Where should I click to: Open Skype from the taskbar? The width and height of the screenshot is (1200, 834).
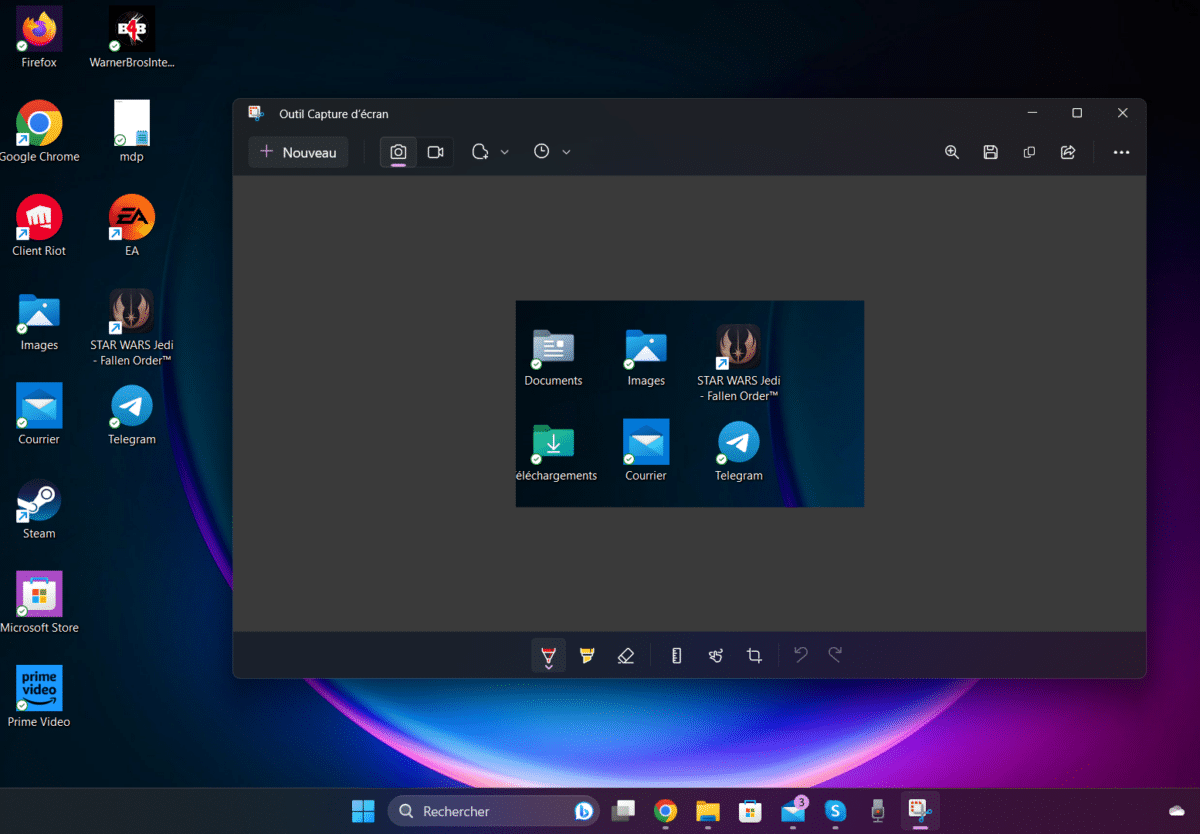pyautogui.click(x=835, y=811)
